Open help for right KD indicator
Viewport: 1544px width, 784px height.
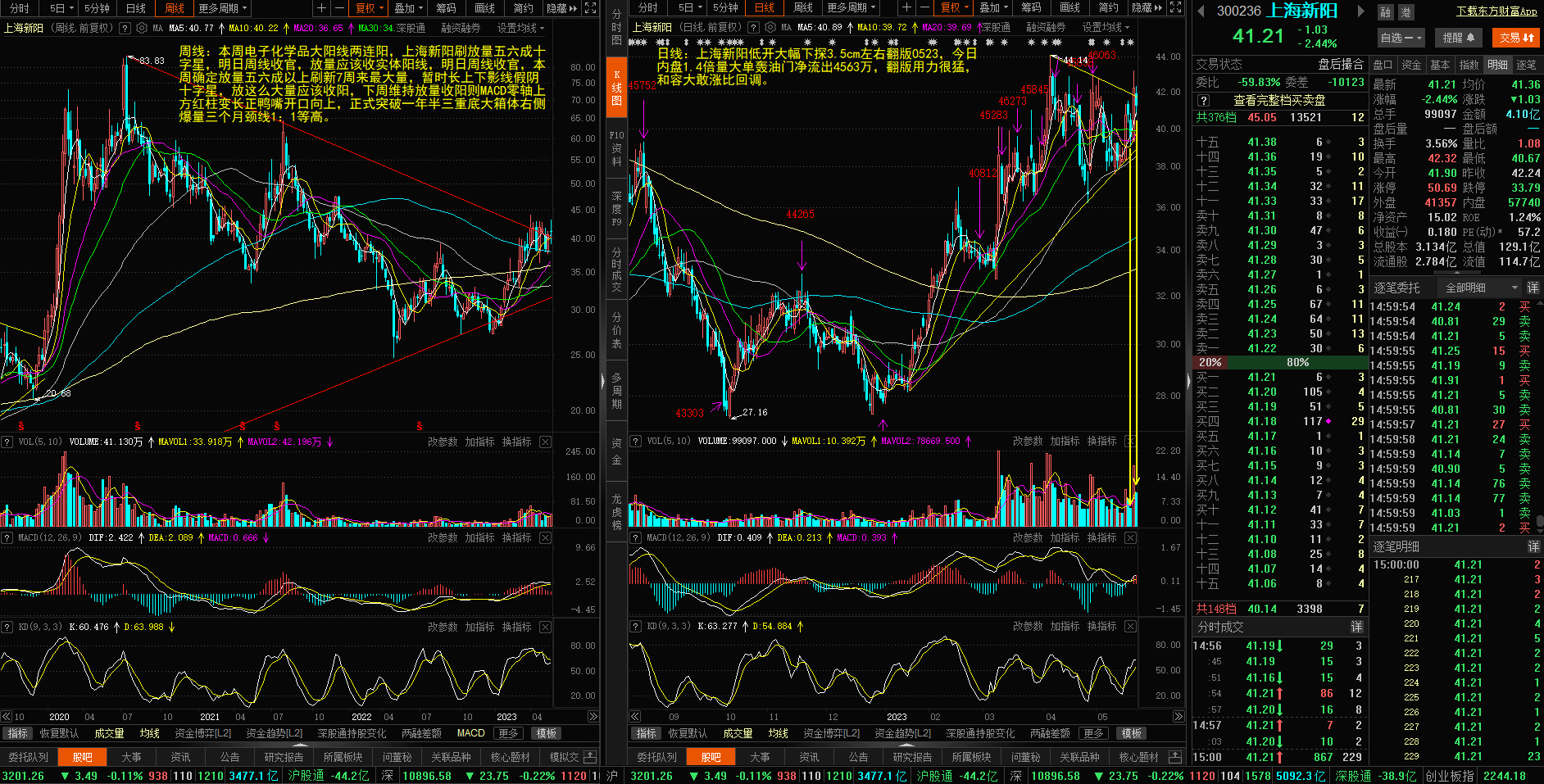[x=636, y=626]
